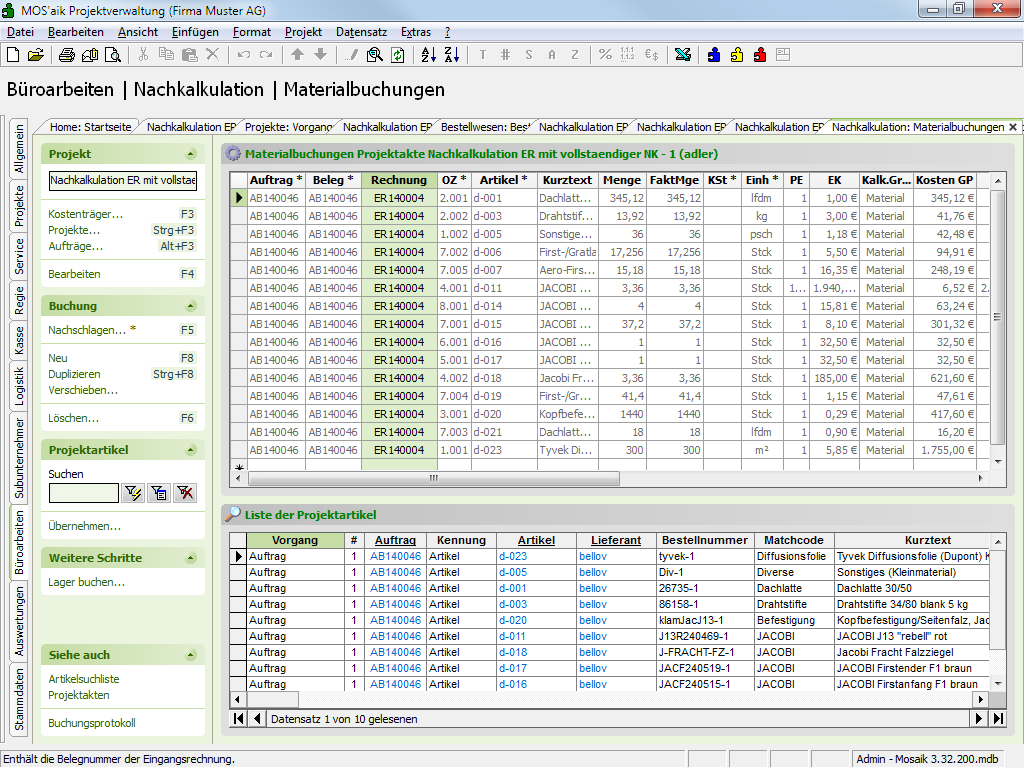
Task: Click the Artikel link d-023
Action: [513, 557]
